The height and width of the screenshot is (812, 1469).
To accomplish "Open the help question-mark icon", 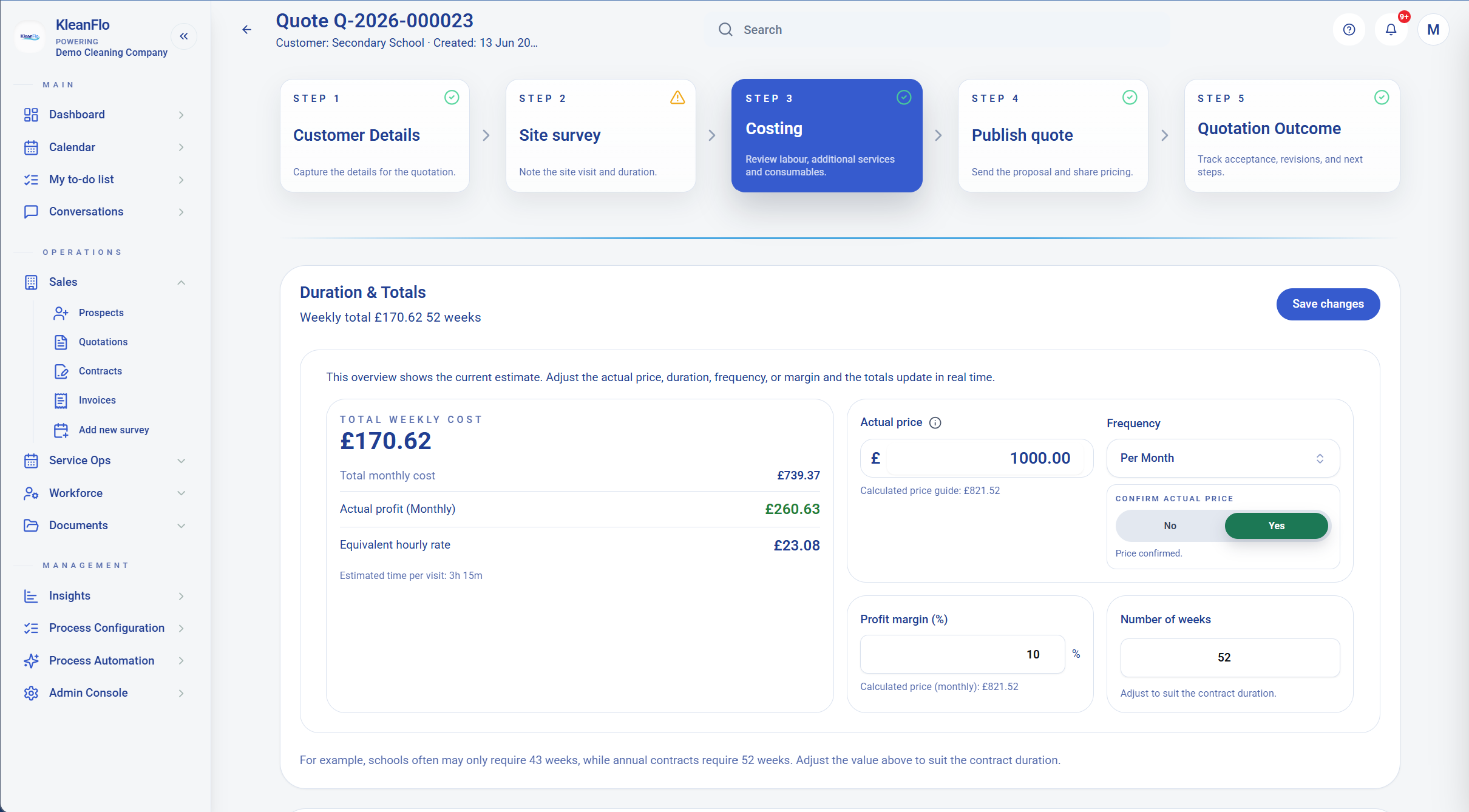I will click(x=1349, y=30).
